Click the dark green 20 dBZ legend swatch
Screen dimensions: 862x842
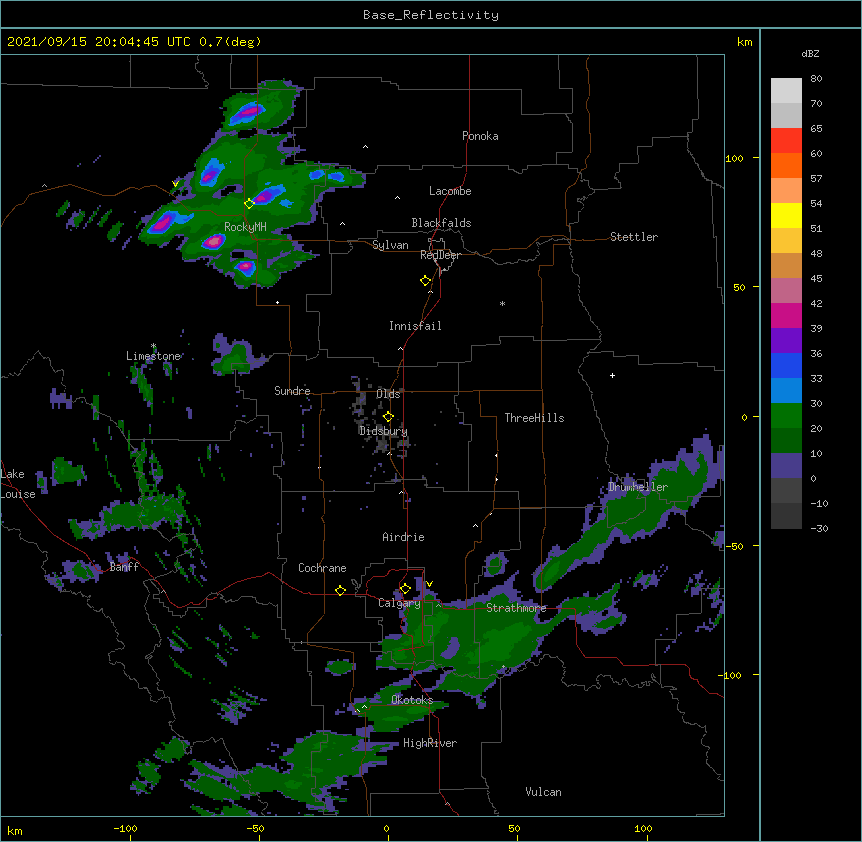click(786, 440)
